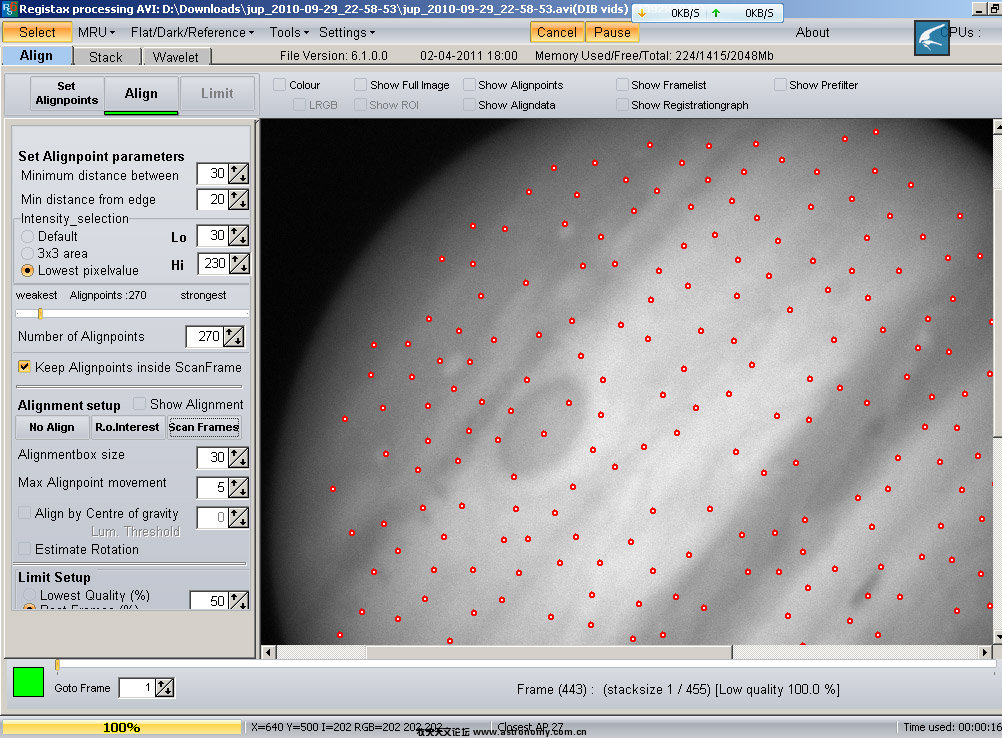Click the Pause button
Screen dimensions: 1002x738
612,33
